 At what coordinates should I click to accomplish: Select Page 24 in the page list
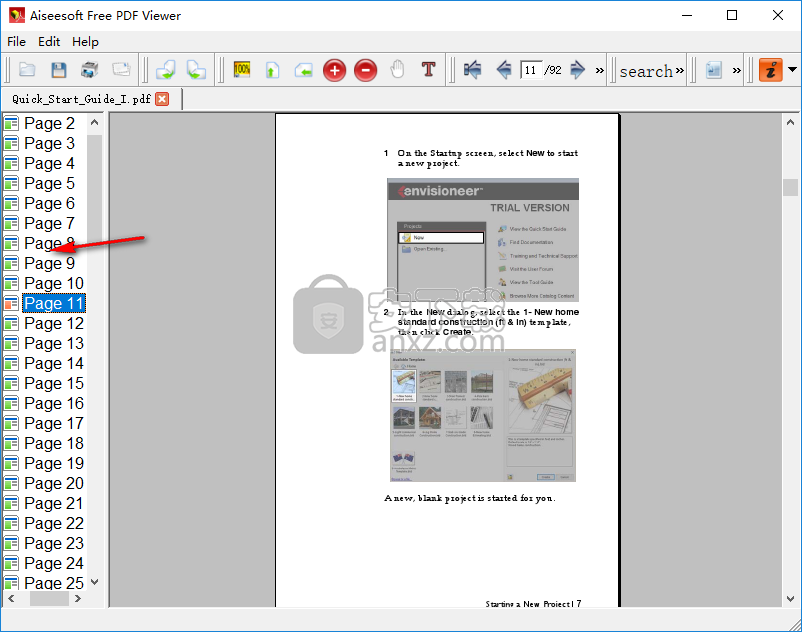tap(54, 563)
